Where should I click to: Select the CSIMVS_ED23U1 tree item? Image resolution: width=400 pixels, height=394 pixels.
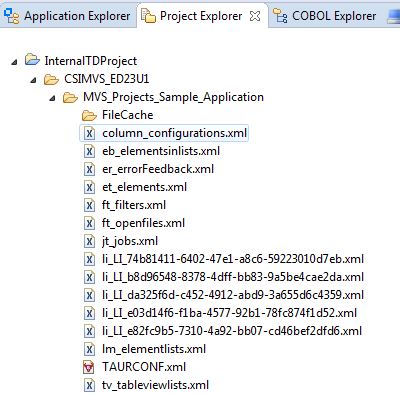tap(107, 79)
